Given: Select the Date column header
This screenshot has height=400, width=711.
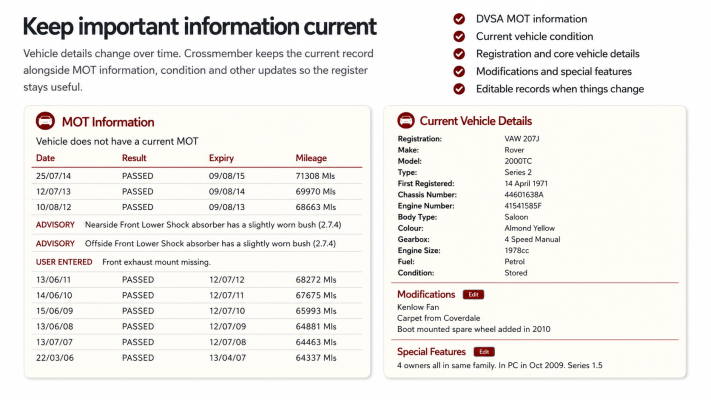Looking at the screenshot, I should point(45,158).
